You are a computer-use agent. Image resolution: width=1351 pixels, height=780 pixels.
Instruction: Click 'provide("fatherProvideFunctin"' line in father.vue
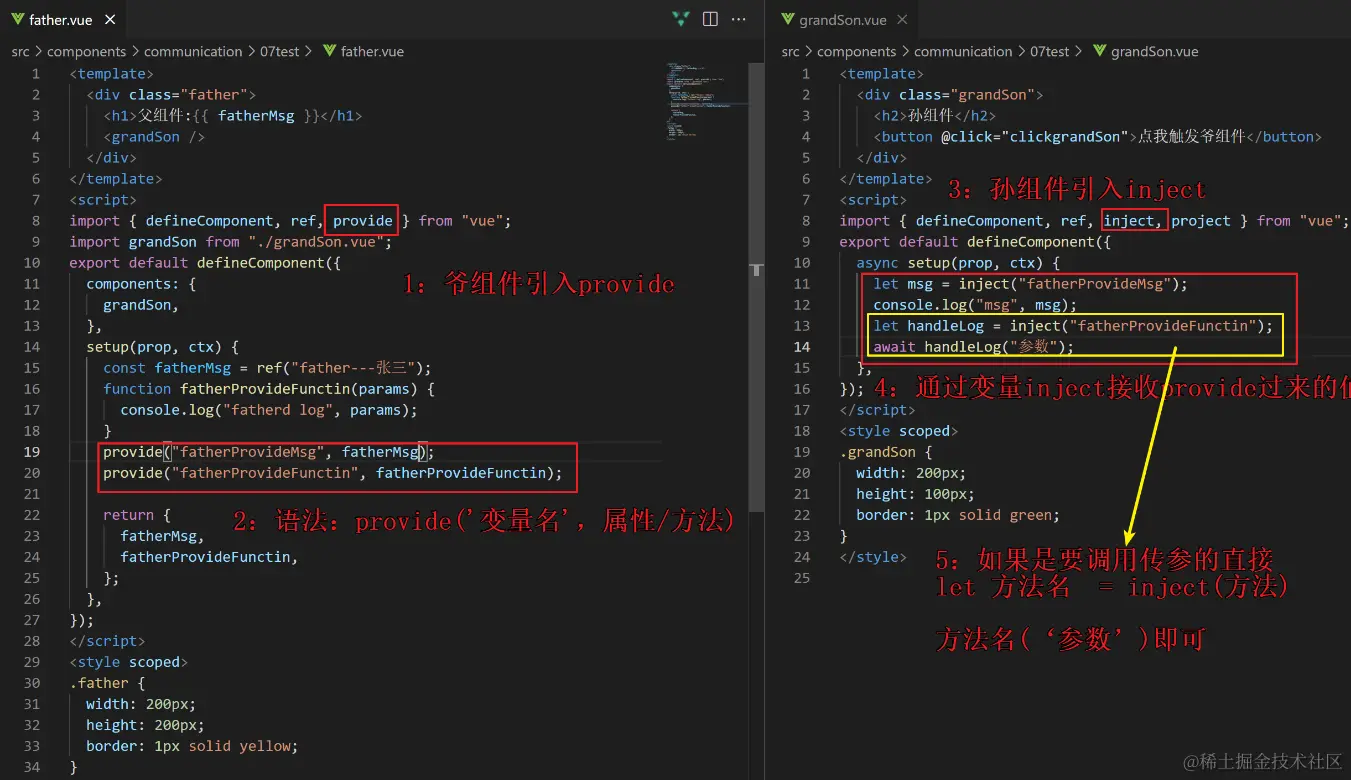pyautogui.click(x=333, y=473)
